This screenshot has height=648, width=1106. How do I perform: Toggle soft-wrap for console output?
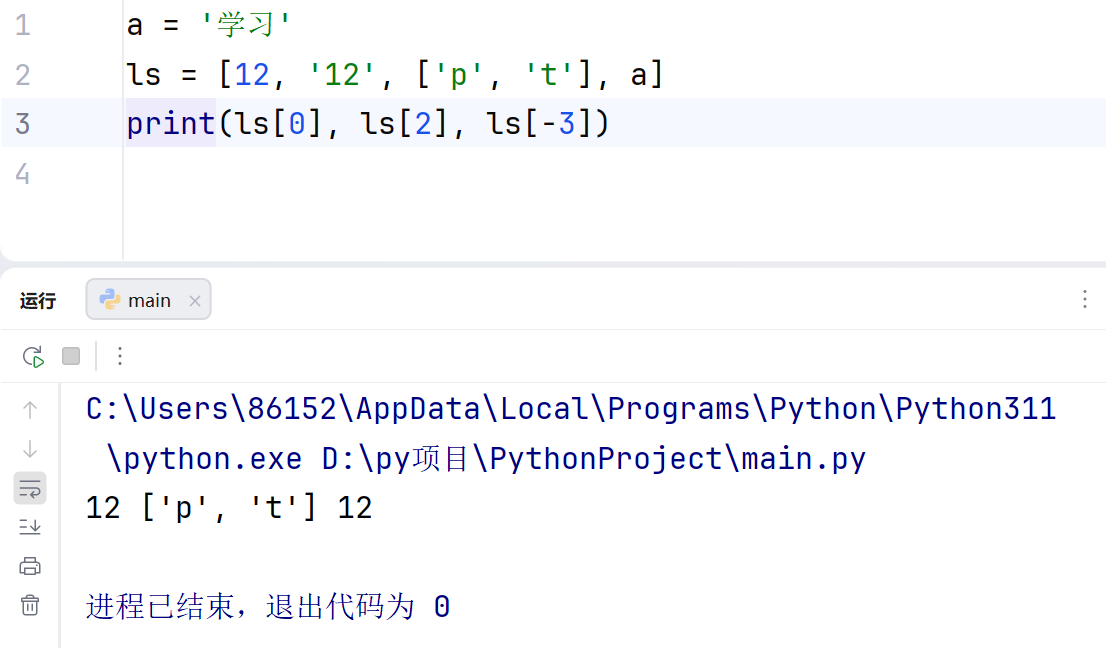click(x=30, y=488)
